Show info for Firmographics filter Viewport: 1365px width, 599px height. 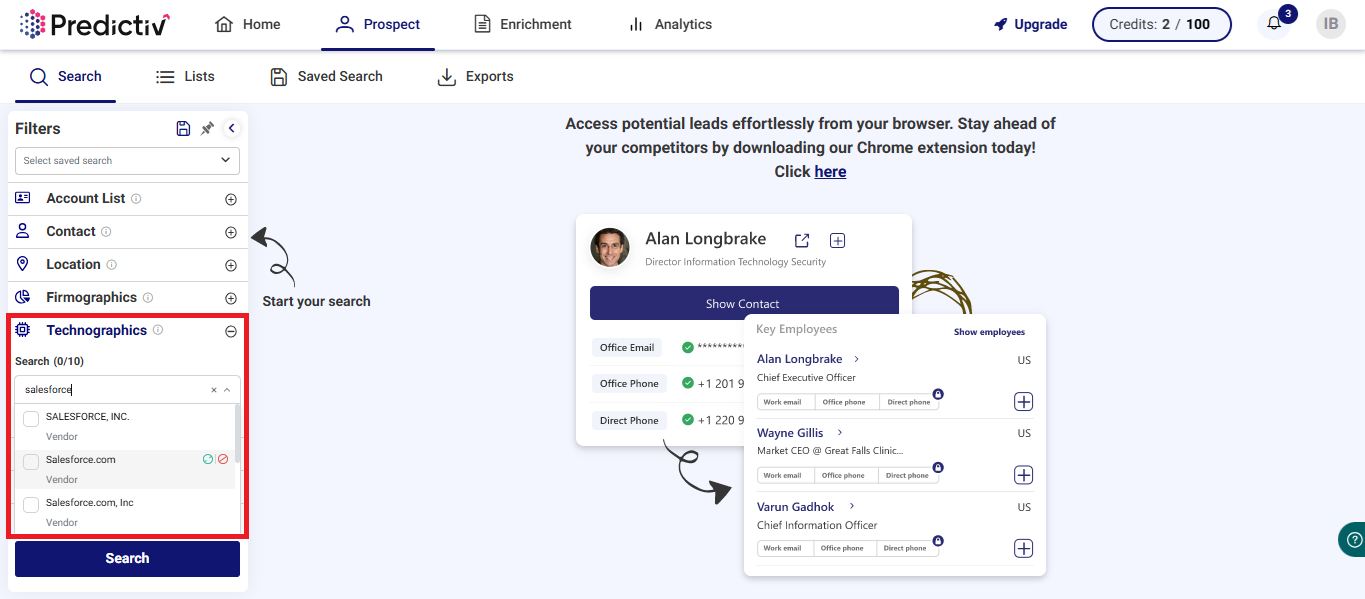148,298
